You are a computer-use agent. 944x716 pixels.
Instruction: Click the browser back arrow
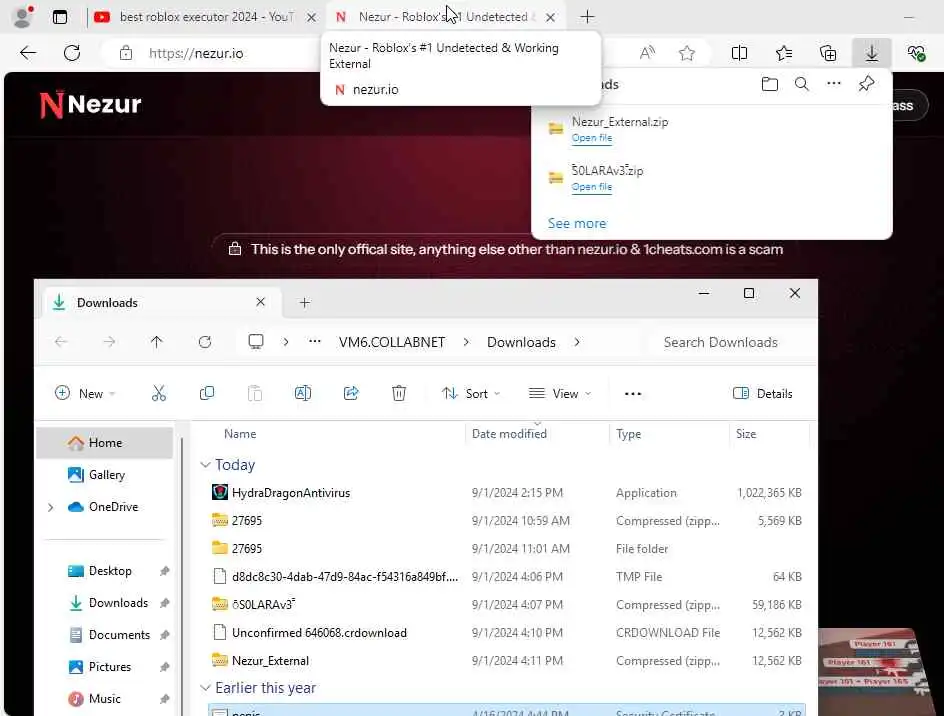28,53
